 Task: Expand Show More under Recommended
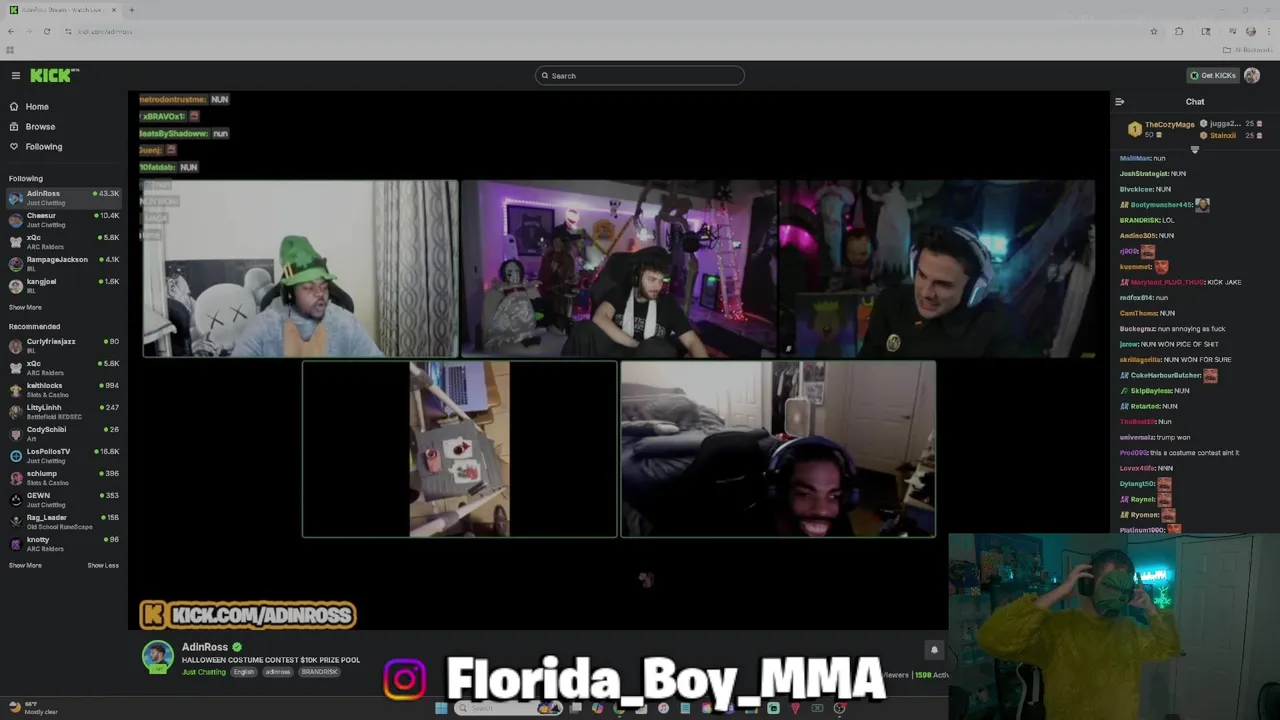25,566
